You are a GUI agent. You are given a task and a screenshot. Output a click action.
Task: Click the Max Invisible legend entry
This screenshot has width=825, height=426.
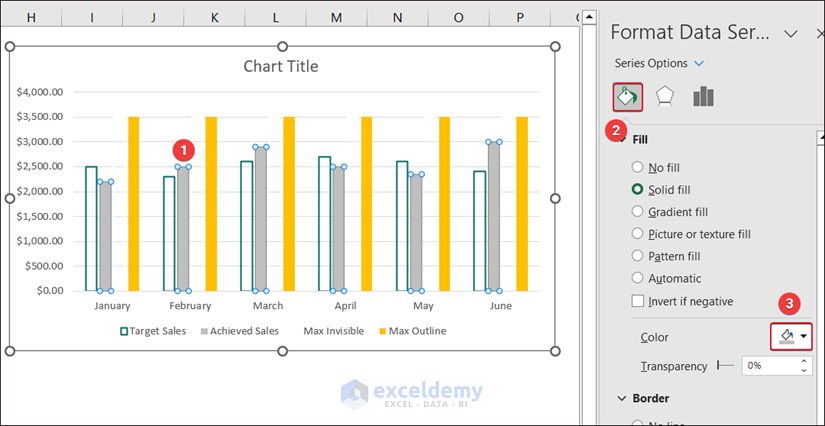coord(334,331)
